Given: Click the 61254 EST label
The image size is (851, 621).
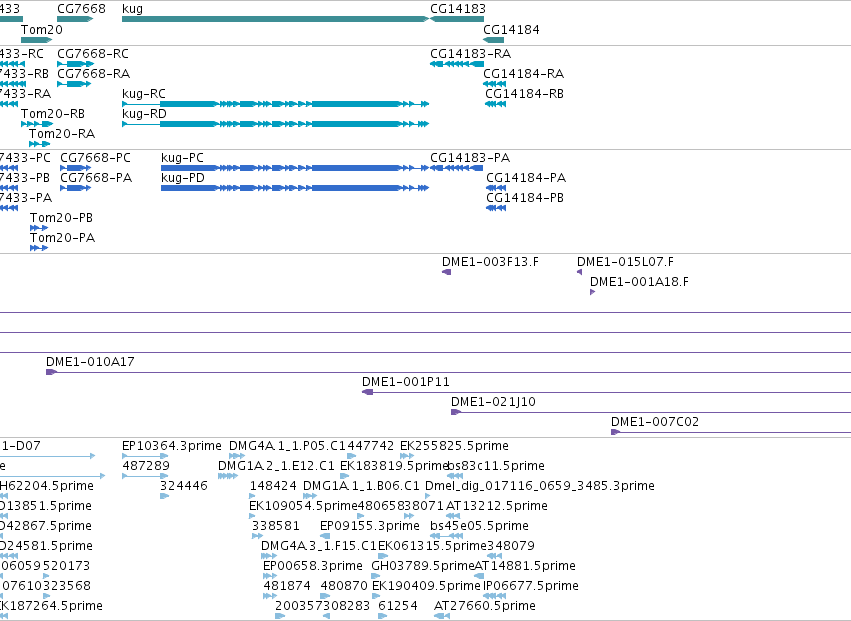Looking at the screenshot, I should click(x=398, y=606).
